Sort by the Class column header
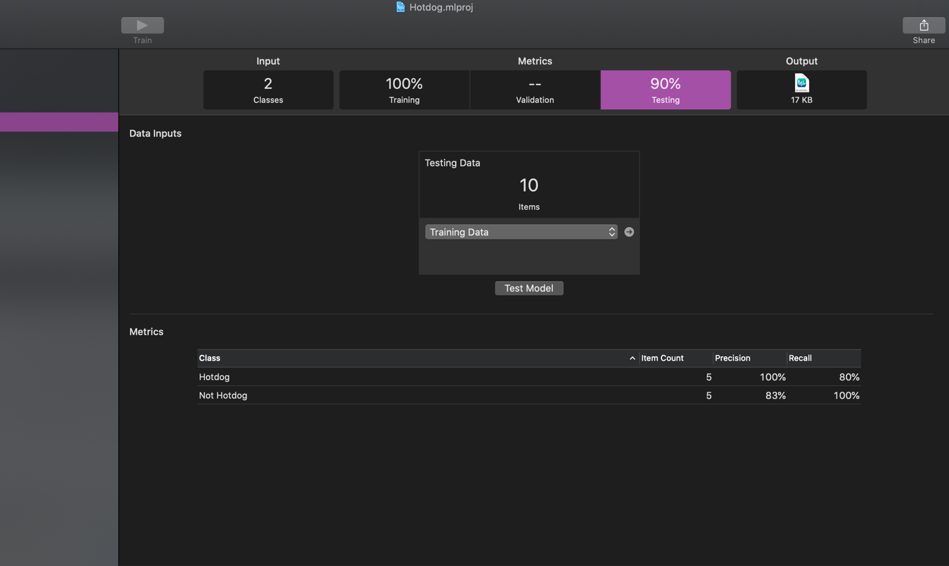Screen dimensions: 949x566 pos(418,358)
